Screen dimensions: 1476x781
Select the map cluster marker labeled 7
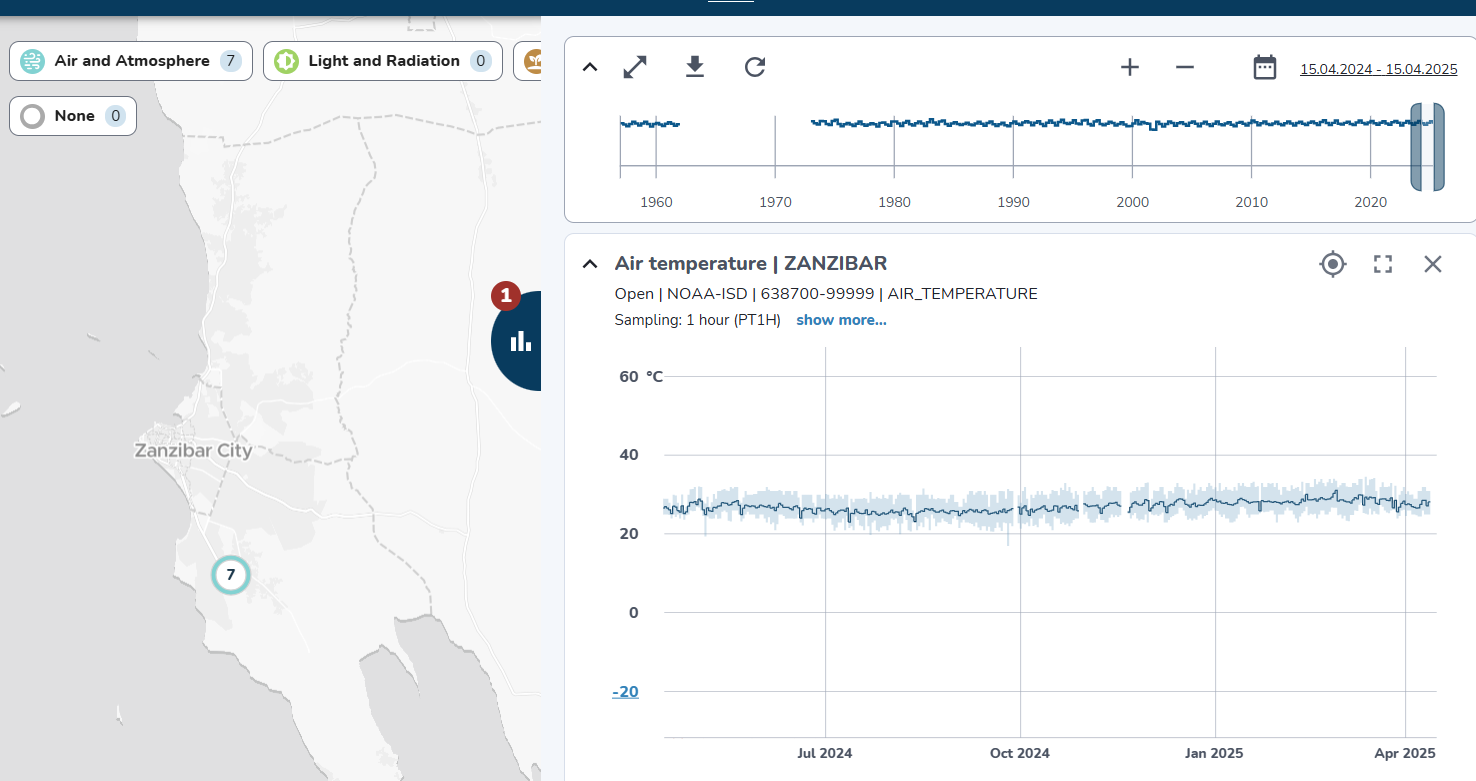(x=230, y=575)
